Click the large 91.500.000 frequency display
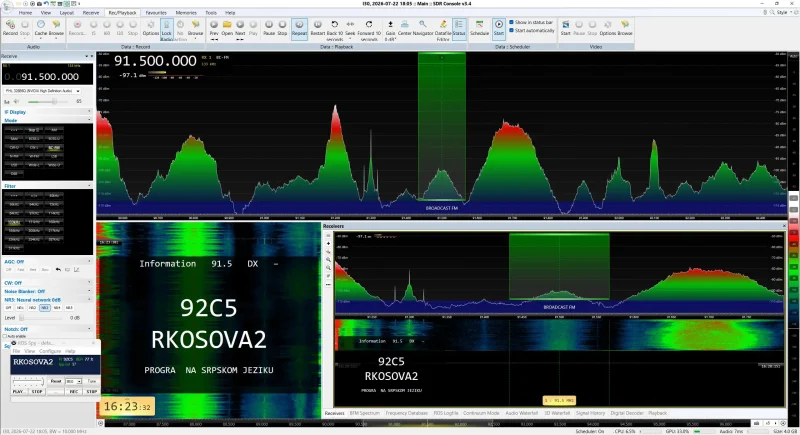800x435 pixels. point(155,61)
